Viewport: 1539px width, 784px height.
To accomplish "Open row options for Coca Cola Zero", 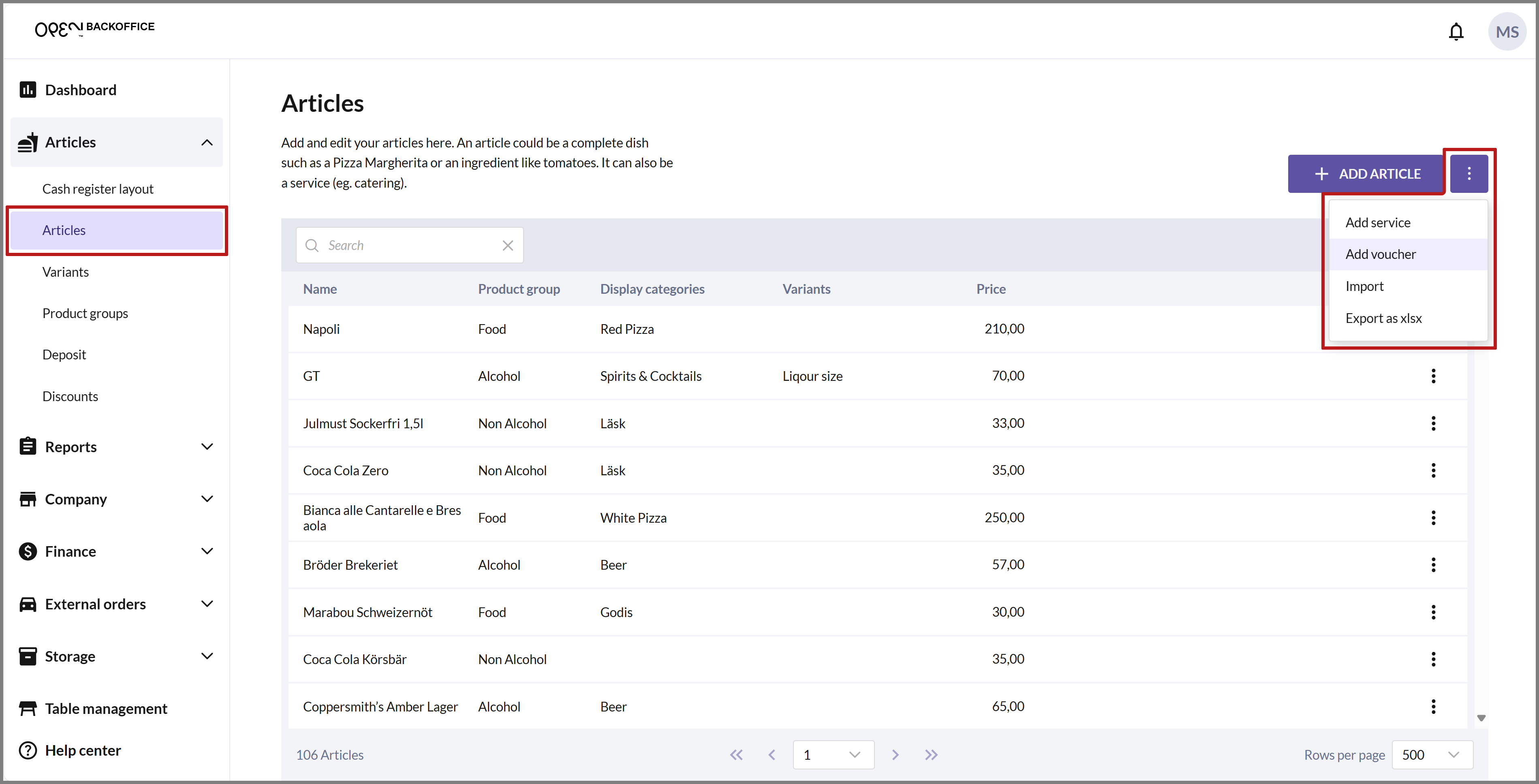I will [1433, 470].
